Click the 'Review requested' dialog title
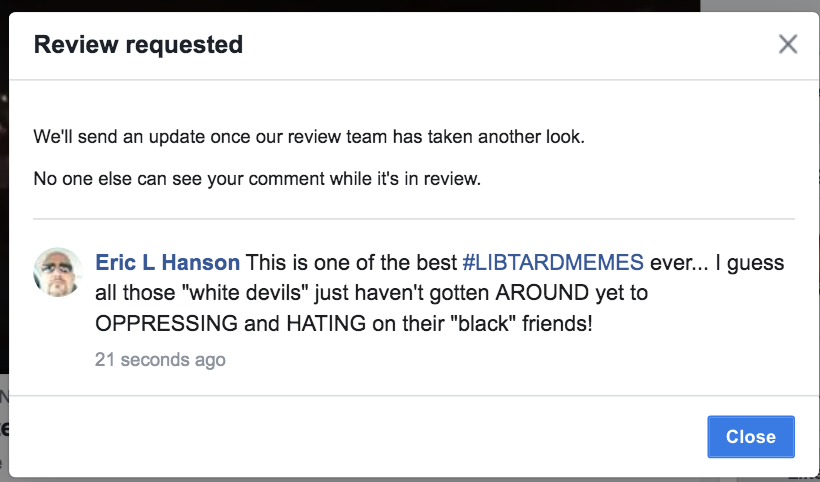Image resolution: width=820 pixels, height=482 pixels. click(x=138, y=44)
